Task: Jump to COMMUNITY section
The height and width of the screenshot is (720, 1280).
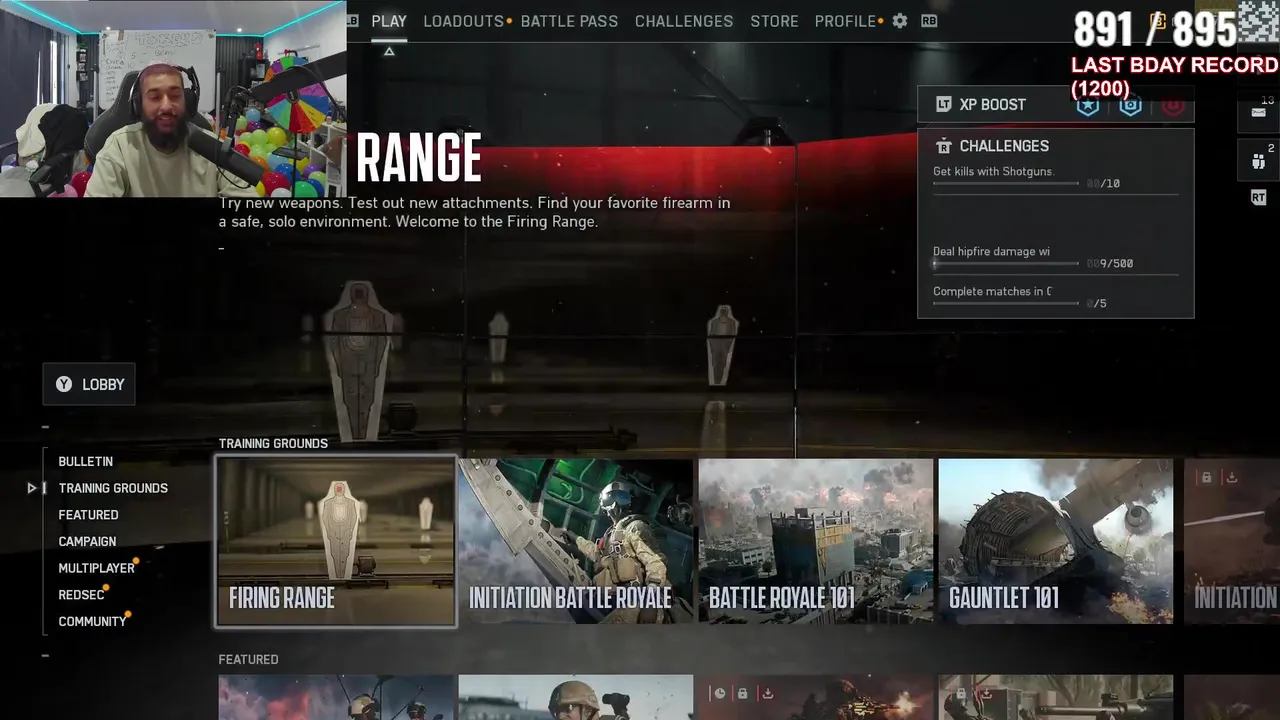Action: point(92,621)
